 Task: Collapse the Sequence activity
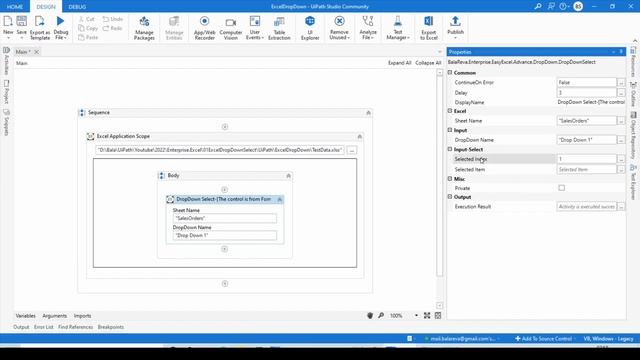pos(368,113)
